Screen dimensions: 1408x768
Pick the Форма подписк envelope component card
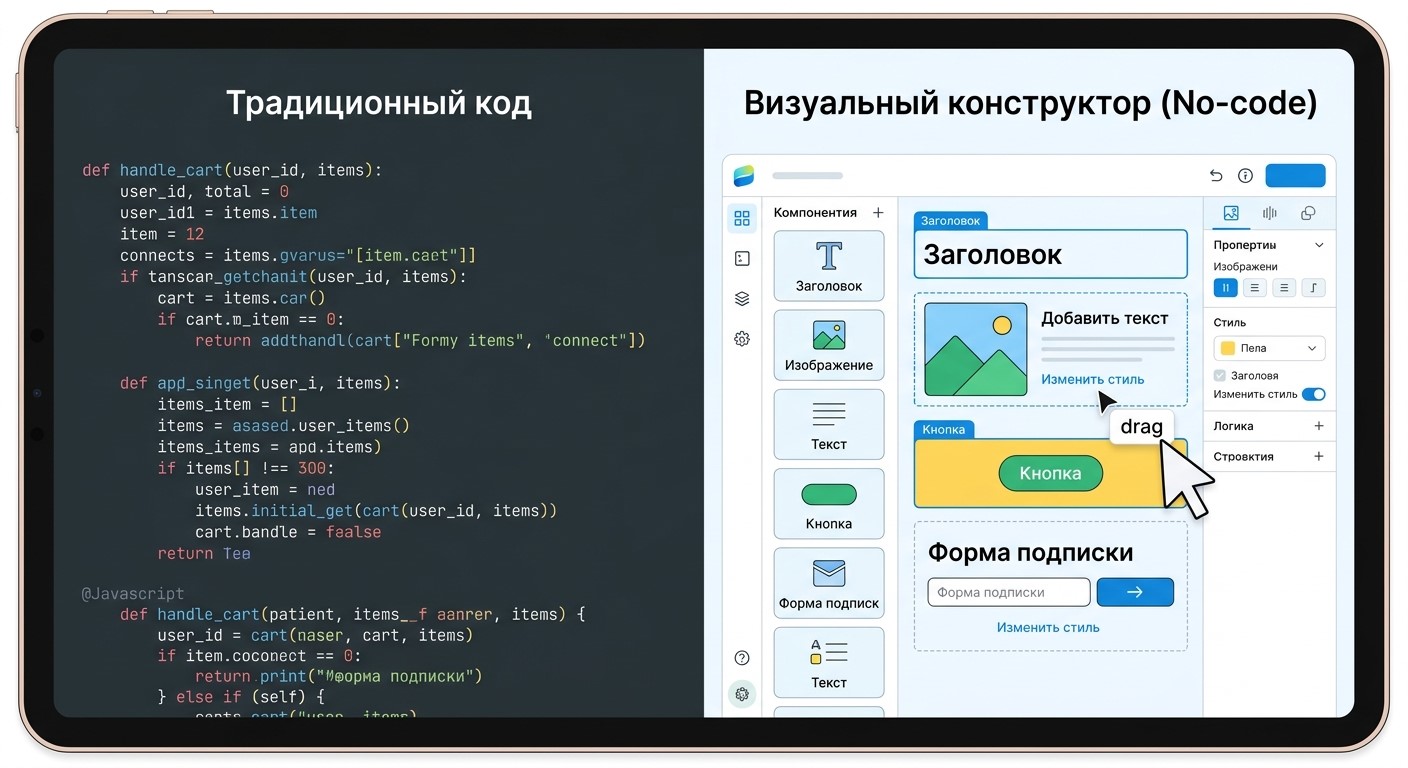[829, 583]
